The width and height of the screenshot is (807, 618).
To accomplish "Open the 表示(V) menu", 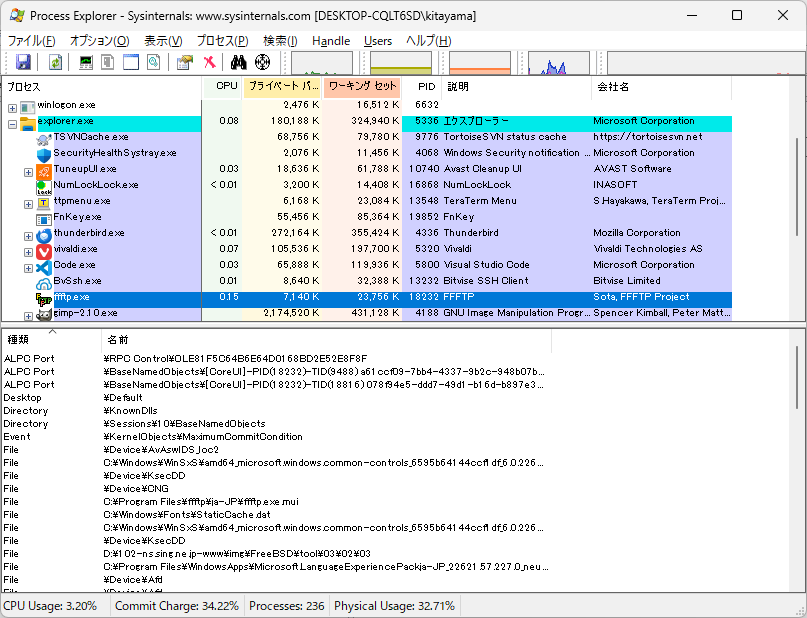I will [x=163, y=41].
